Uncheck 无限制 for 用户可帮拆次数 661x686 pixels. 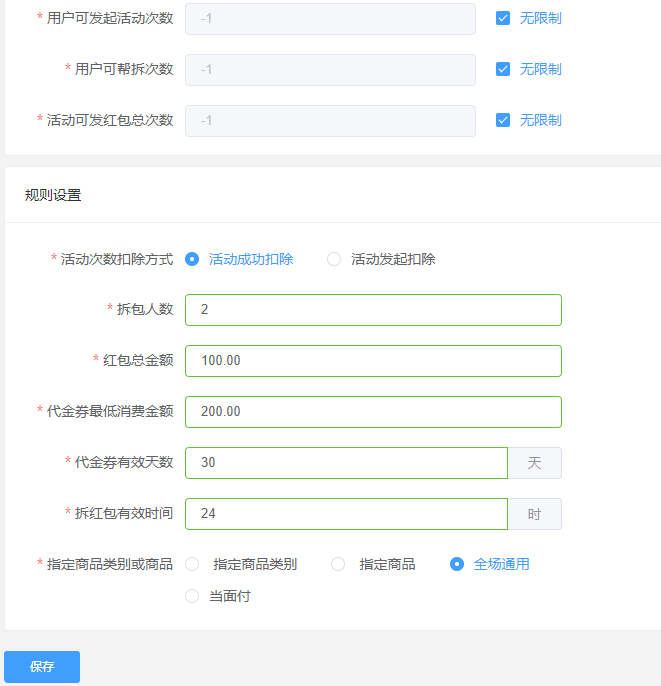tap(503, 69)
